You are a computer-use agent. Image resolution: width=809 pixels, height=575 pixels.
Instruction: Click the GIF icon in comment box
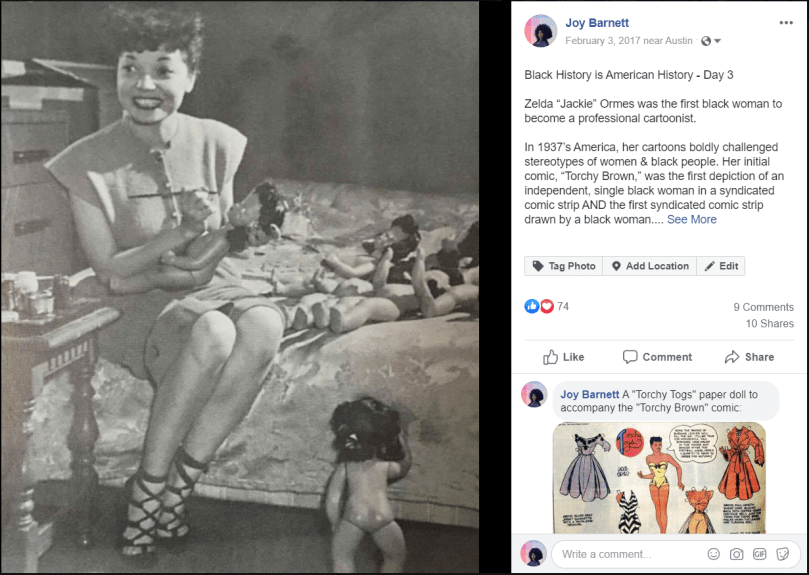pyautogui.click(x=759, y=554)
